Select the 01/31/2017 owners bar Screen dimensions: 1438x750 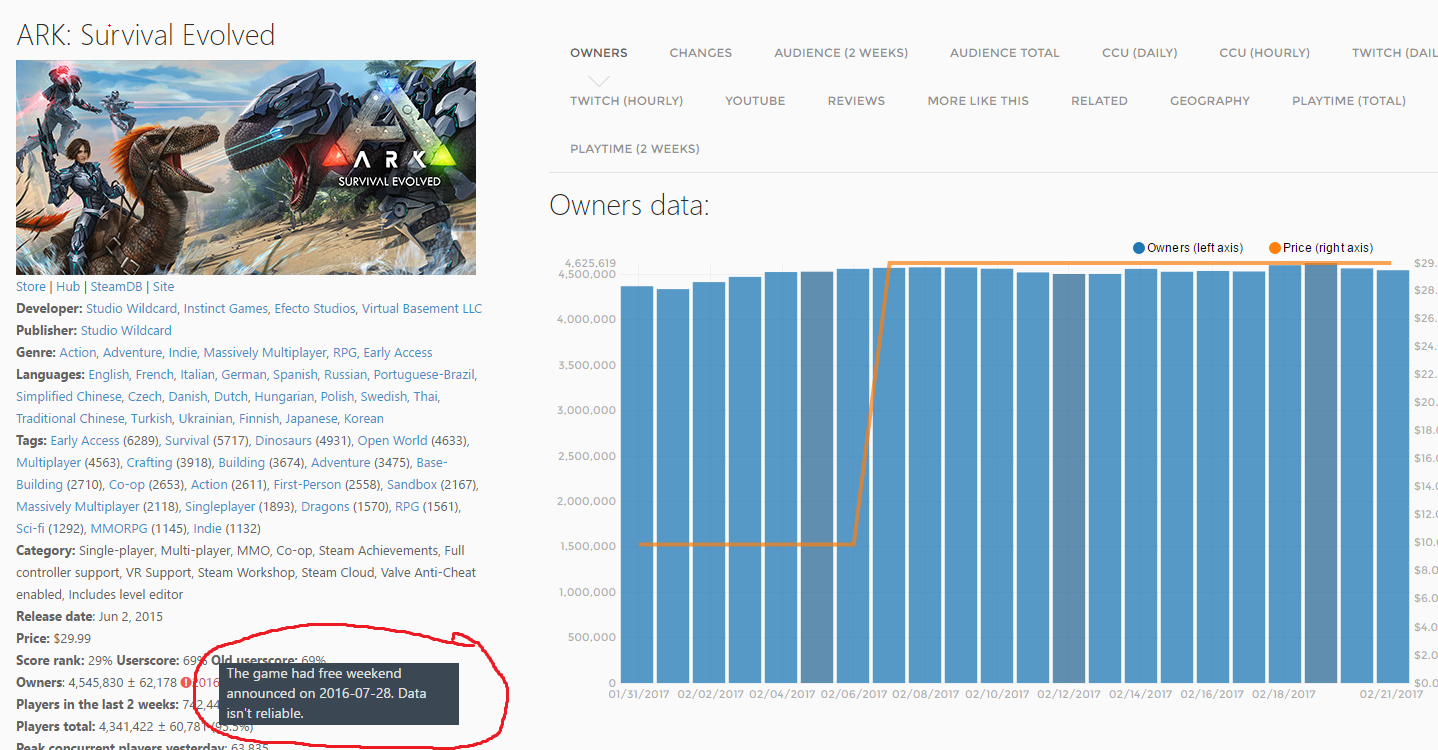click(x=637, y=484)
